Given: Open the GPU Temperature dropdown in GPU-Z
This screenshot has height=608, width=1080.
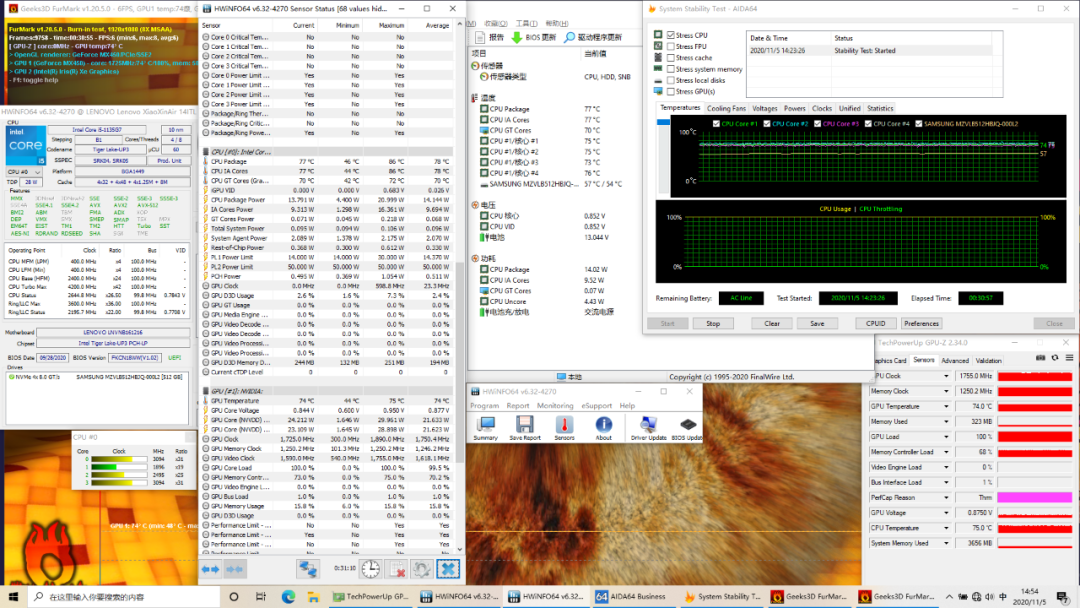Looking at the screenshot, I should pyautogui.click(x=947, y=407).
